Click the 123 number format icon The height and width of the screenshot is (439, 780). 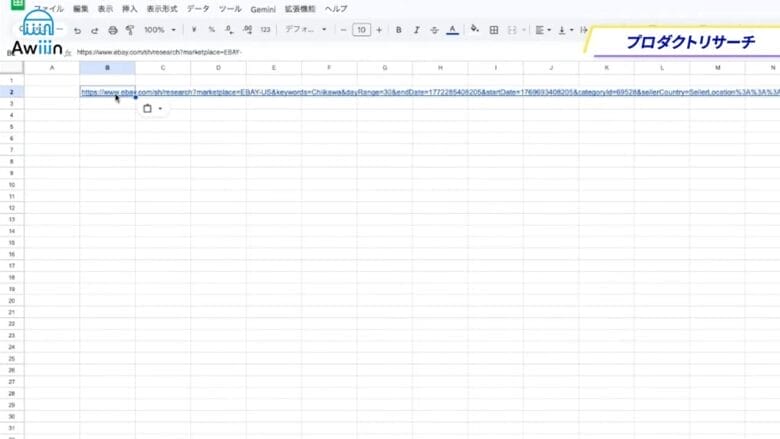265,30
